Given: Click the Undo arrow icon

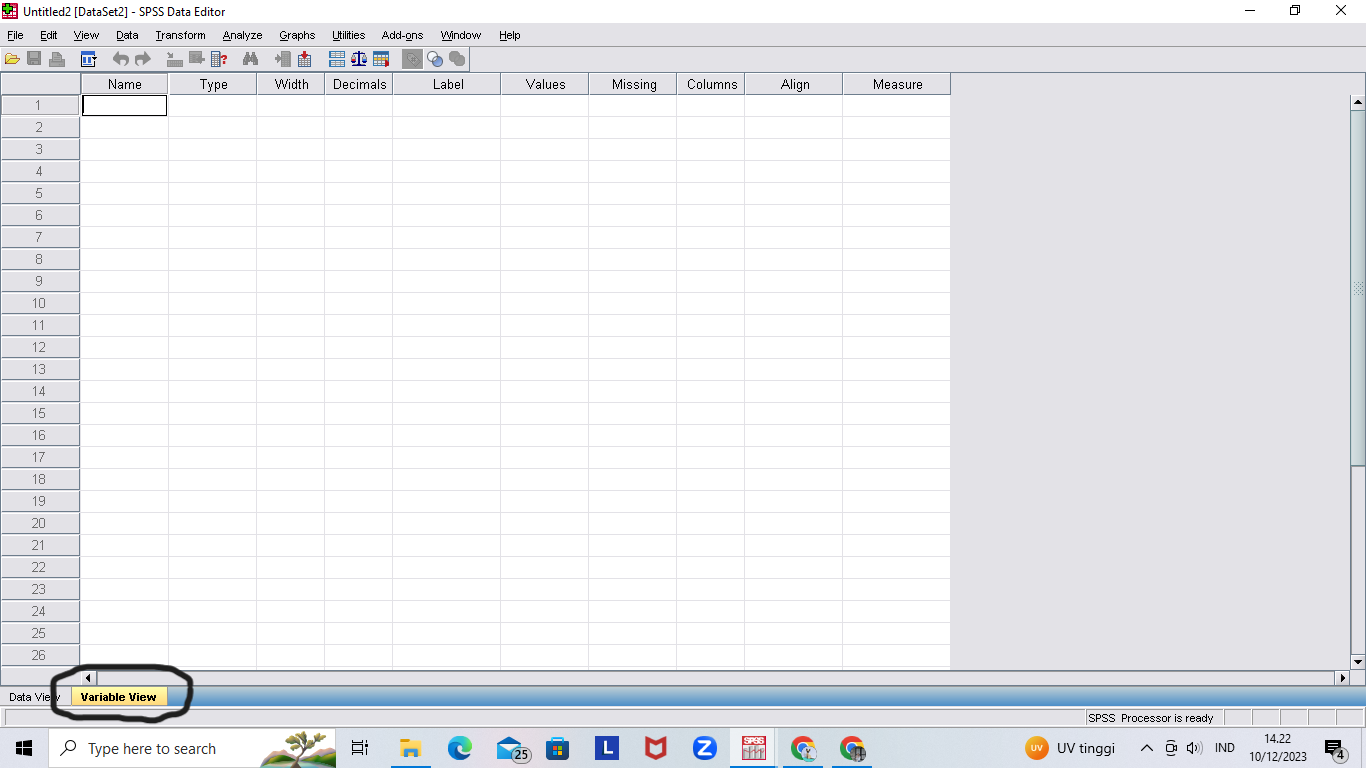Looking at the screenshot, I should (x=121, y=59).
